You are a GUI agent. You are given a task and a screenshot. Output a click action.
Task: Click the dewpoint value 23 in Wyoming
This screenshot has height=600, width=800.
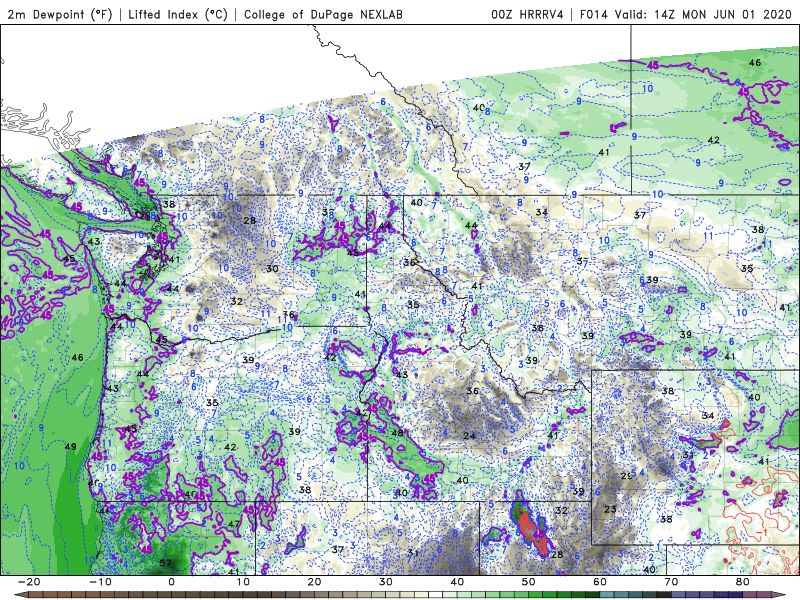point(610,509)
